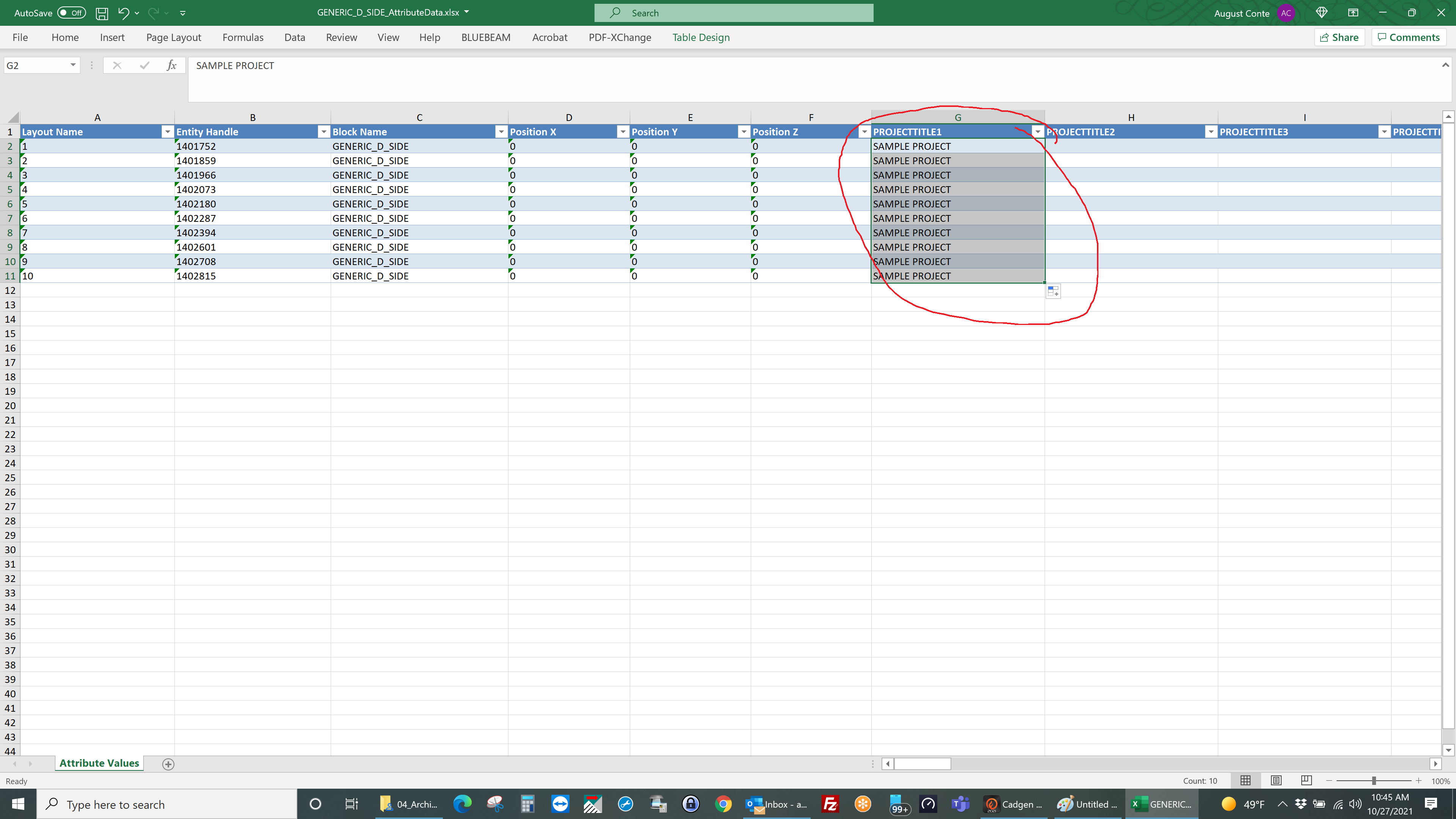Open the Page Layout tab

coord(174,37)
